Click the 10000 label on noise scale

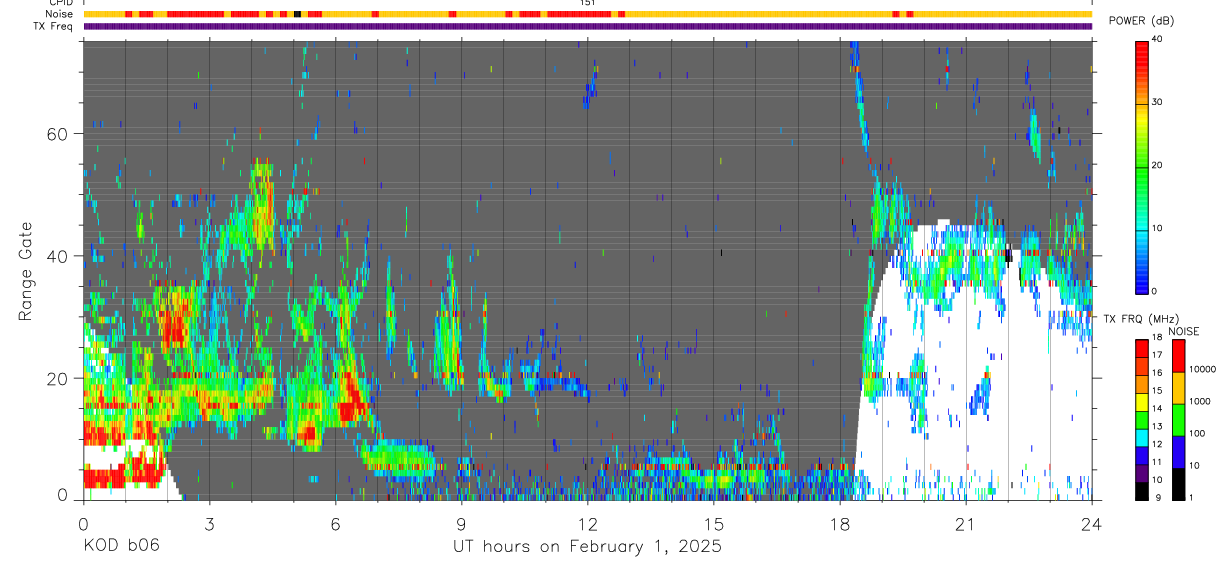click(1203, 369)
